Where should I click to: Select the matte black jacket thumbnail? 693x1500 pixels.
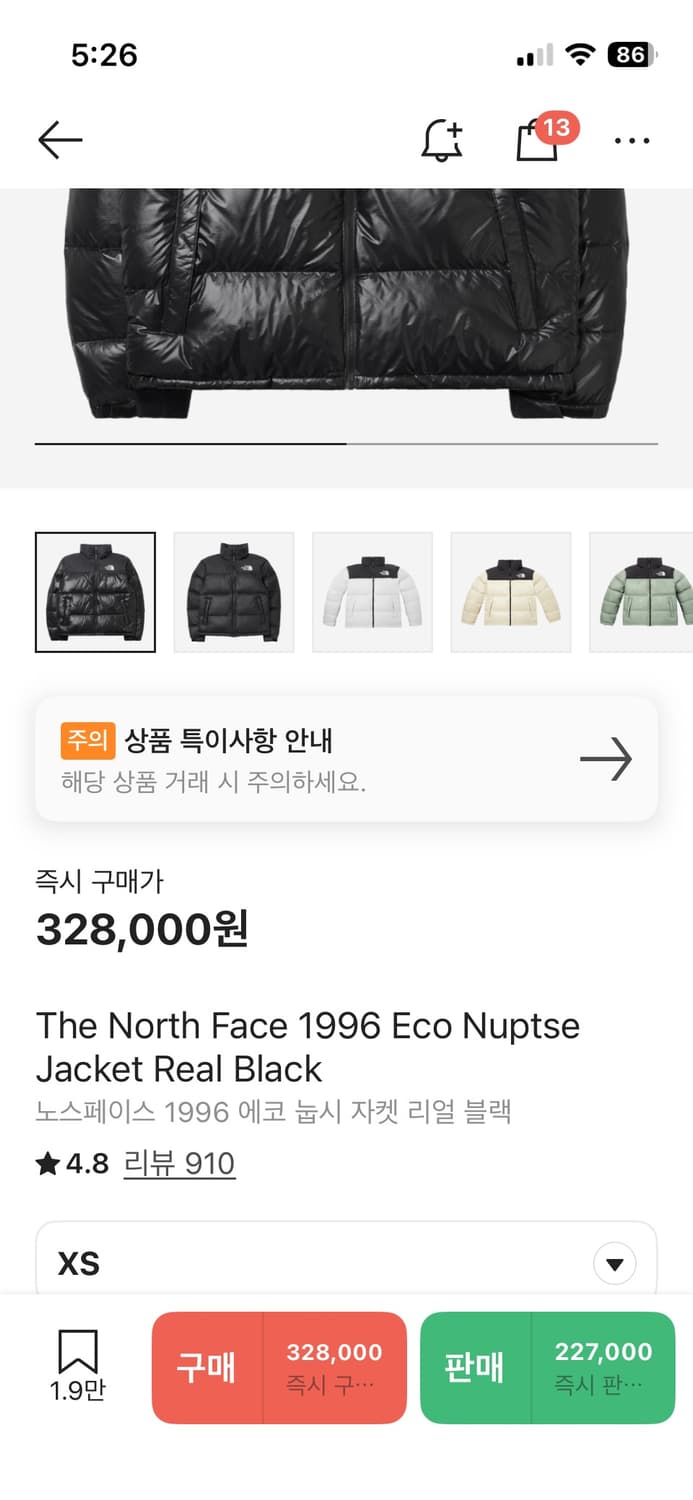tap(234, 592)
